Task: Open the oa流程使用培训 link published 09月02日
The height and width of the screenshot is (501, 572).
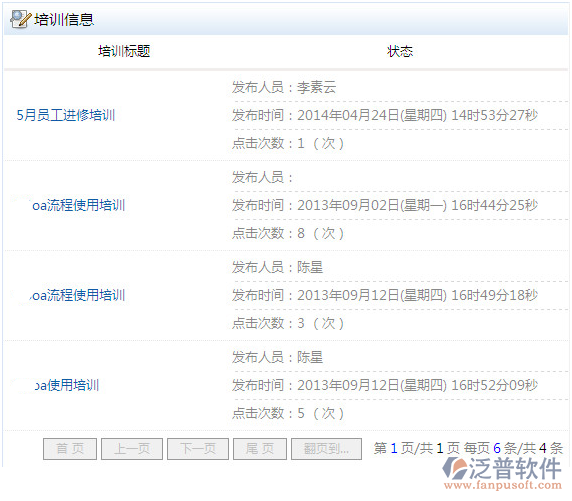Action: (79, 205)
